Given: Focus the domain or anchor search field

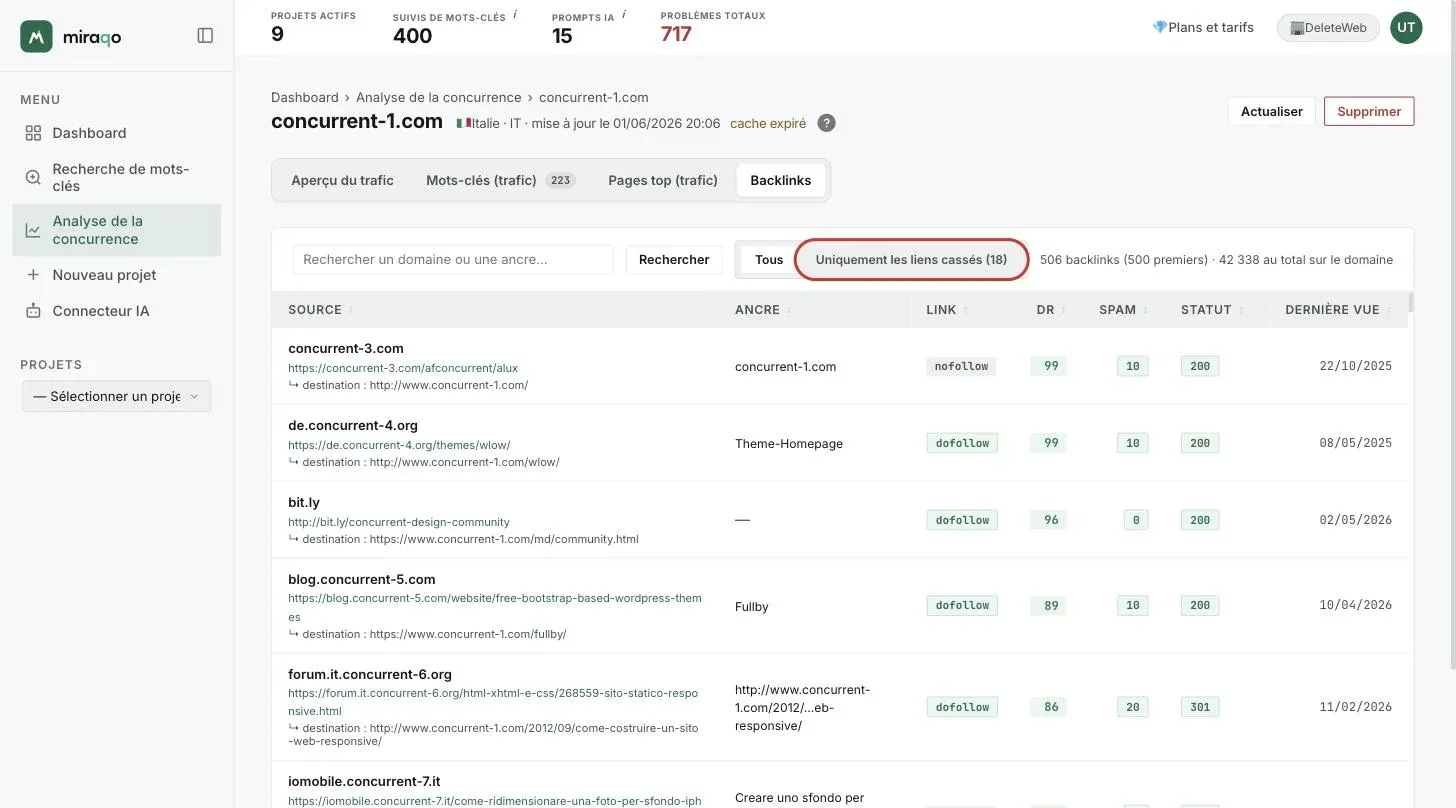Looking at the screenshot, I should [x=453, y=260].
